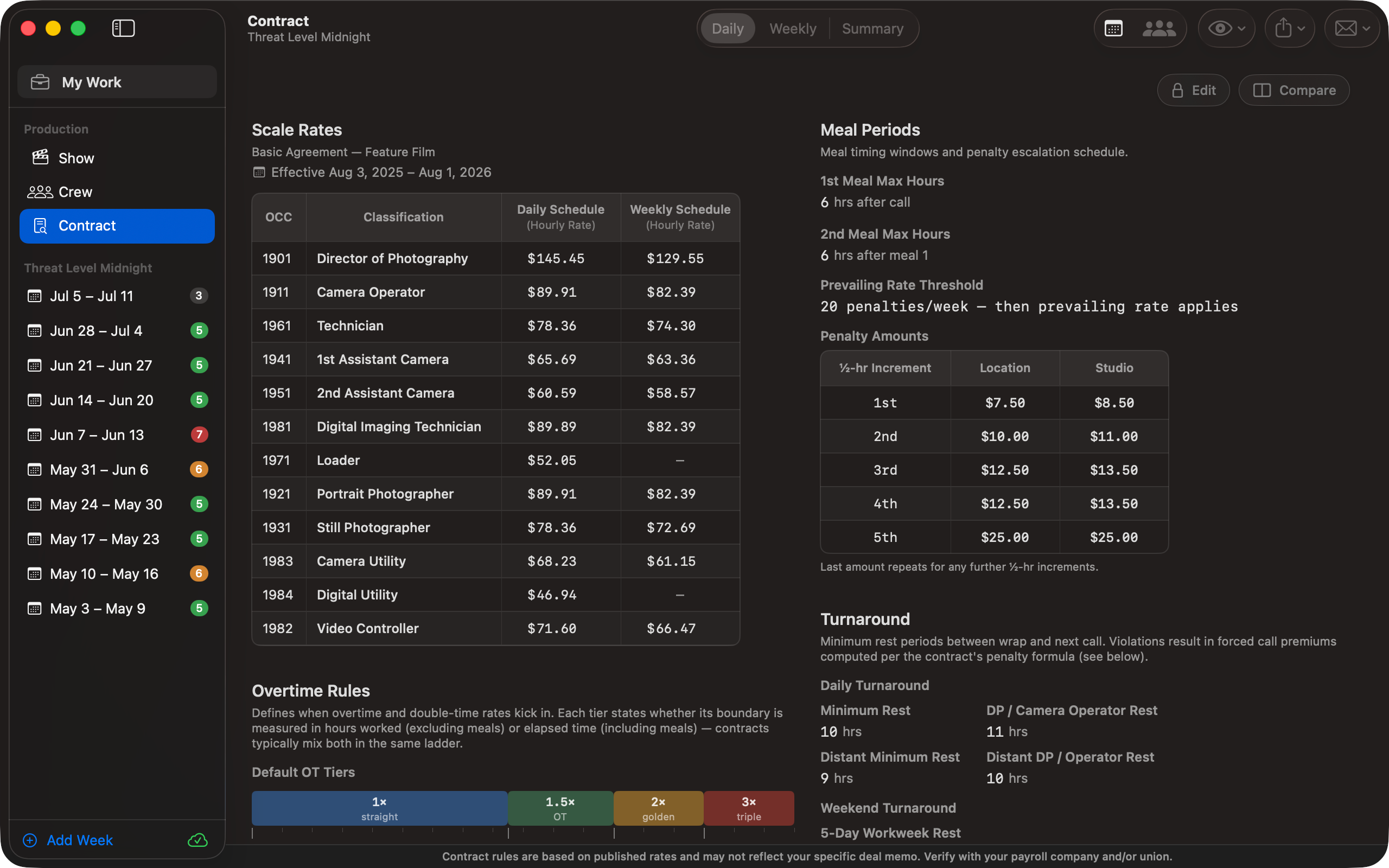The height and width of the screenshot is (868, 1389).
Task: Open week Jun 7 – Jun 13
Action: coord(117,435)
